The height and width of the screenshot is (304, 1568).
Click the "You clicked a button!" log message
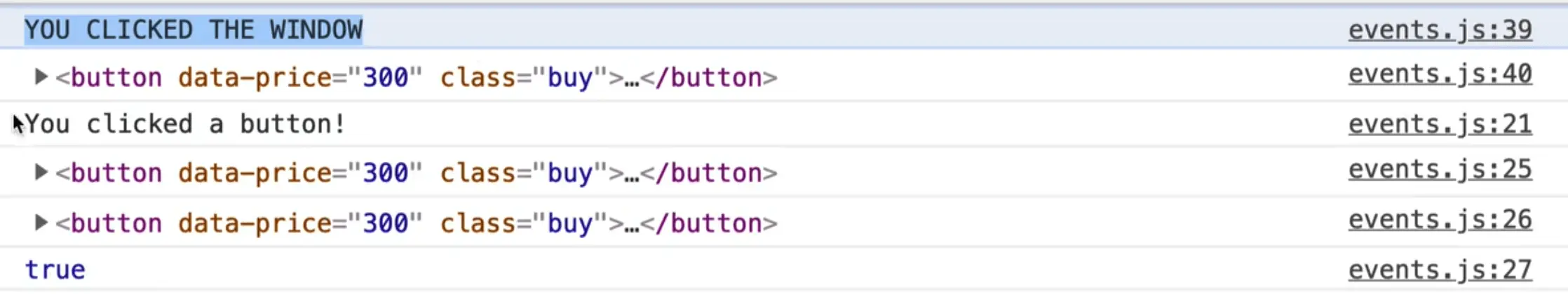coord(185,124)
